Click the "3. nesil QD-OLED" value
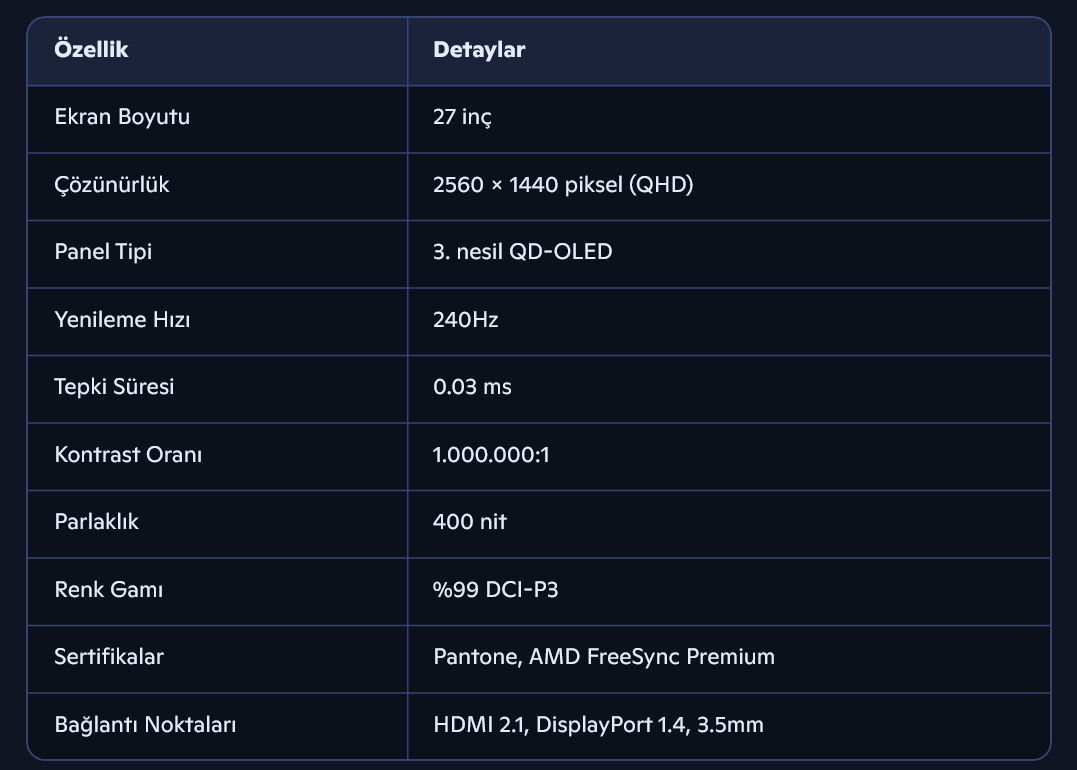 point(522,252)
